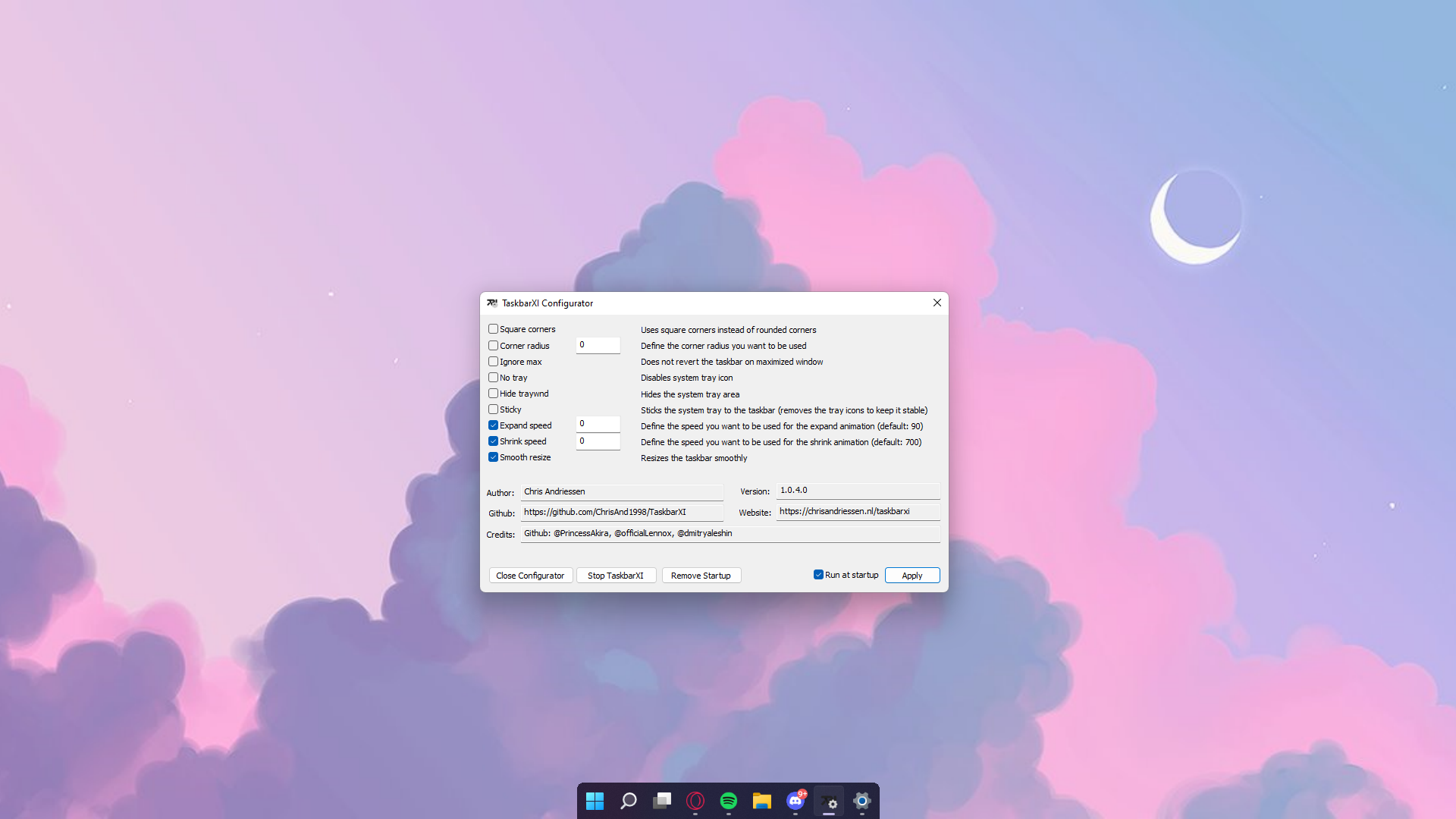The image size is (1456, 819).
Task: Disable the Smooth resize option
Action: 493,457
